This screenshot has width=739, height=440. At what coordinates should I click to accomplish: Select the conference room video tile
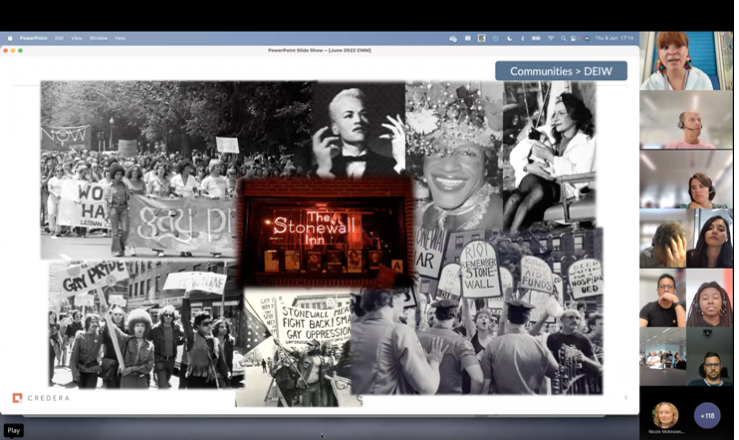662,357
